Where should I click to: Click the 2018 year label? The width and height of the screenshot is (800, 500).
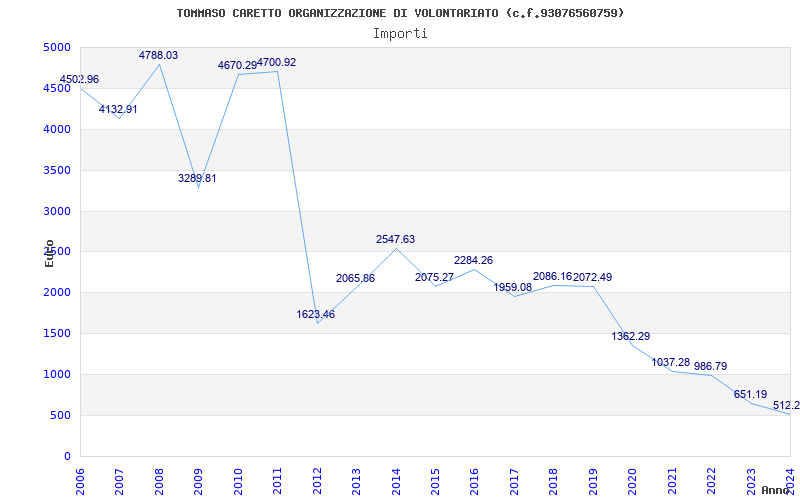554,482
